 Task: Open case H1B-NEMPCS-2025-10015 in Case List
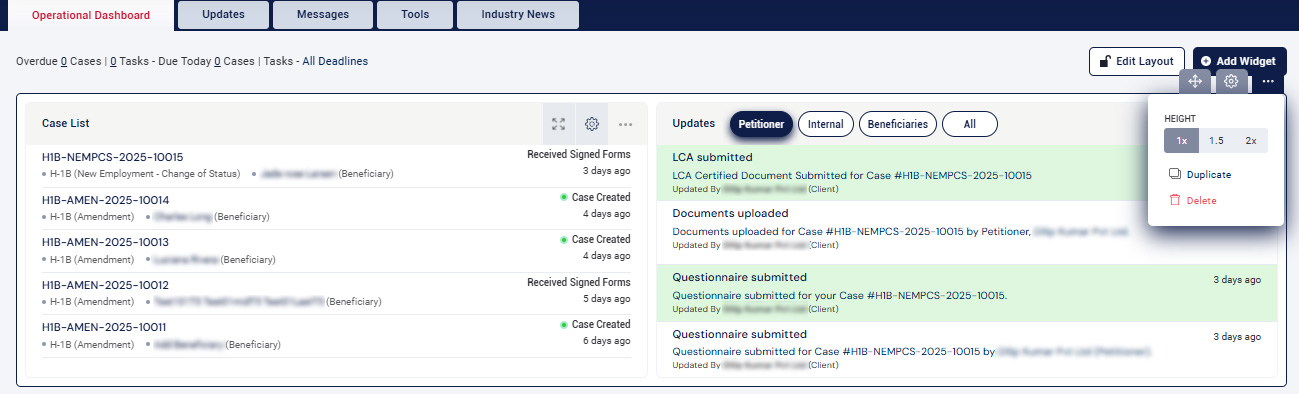(113, 157)
